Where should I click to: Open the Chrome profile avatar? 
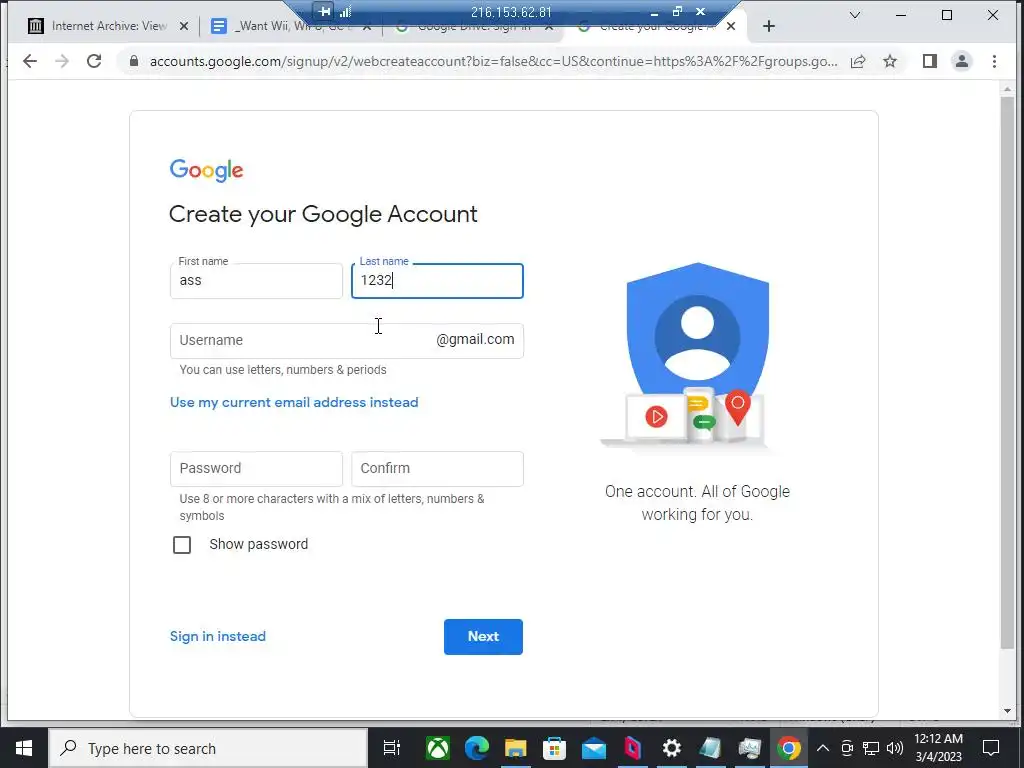tap(962, 61)
